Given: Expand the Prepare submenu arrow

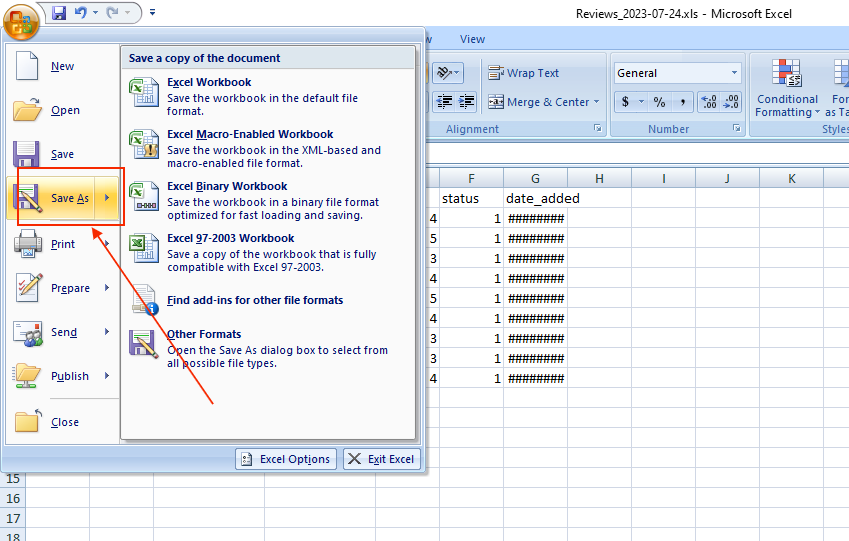Looking at the screenshot, I should pyautogui.click(x=107, y=288).
